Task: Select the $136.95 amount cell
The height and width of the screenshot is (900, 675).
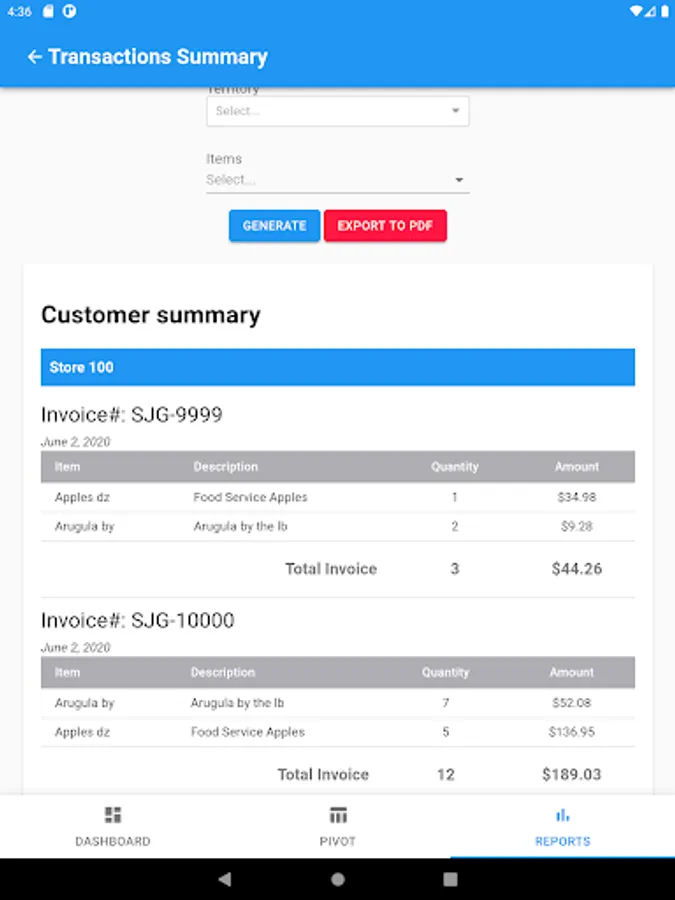Action: coord(571,732)
